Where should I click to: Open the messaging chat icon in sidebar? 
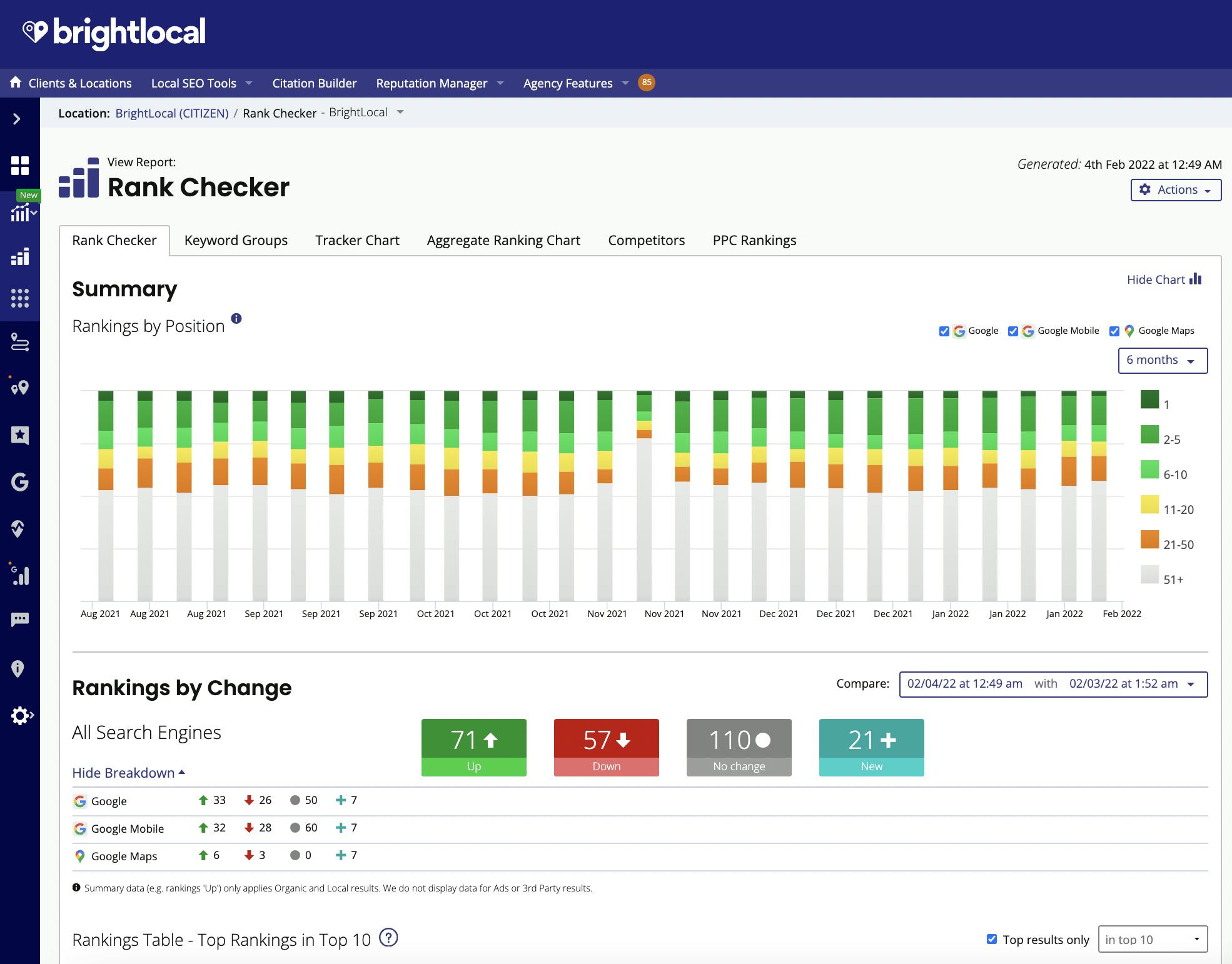pos(21,619)
